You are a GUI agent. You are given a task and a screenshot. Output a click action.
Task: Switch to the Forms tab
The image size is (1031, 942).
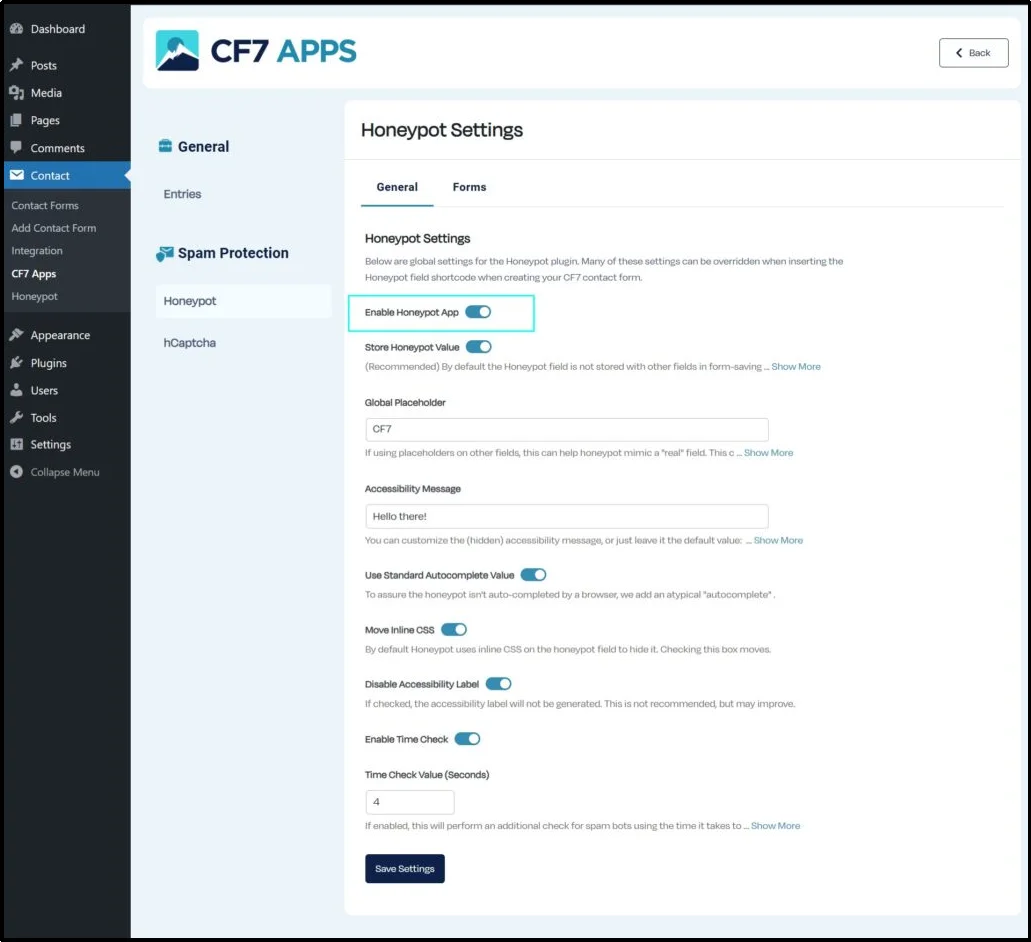coord(469,187)
